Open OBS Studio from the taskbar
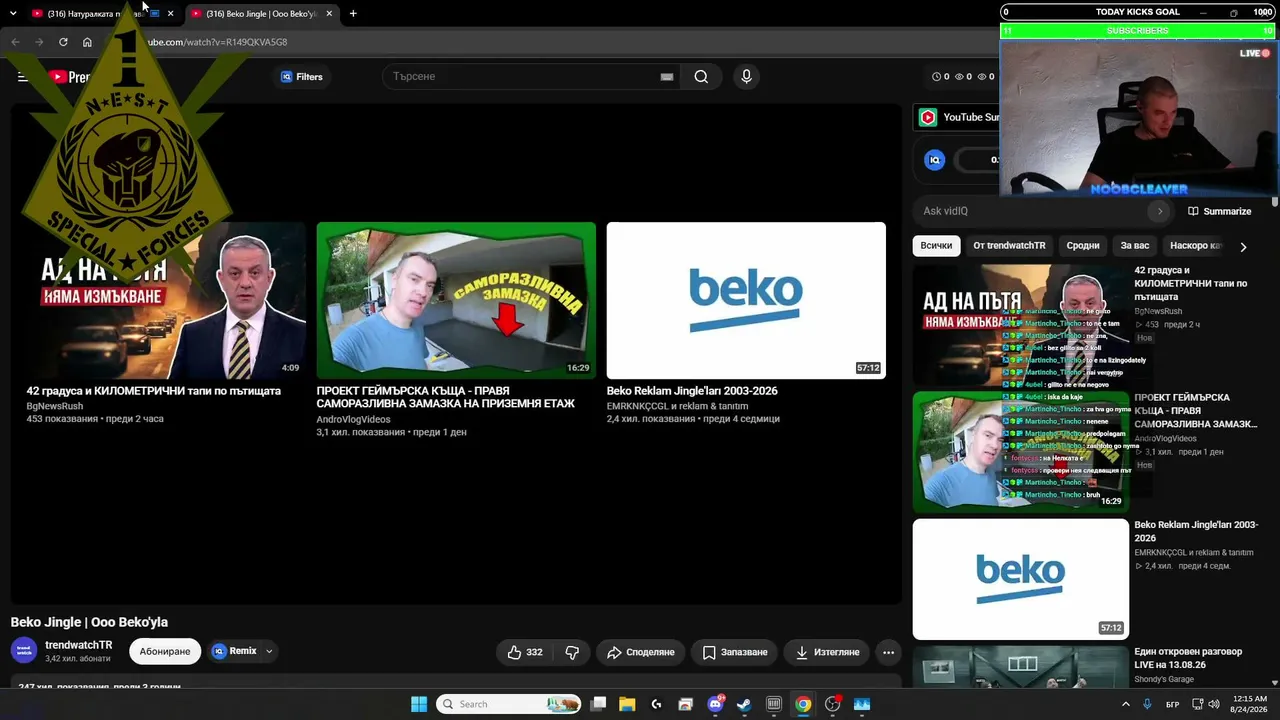This screenshot has height=720, width=1280. click(832, 704)
